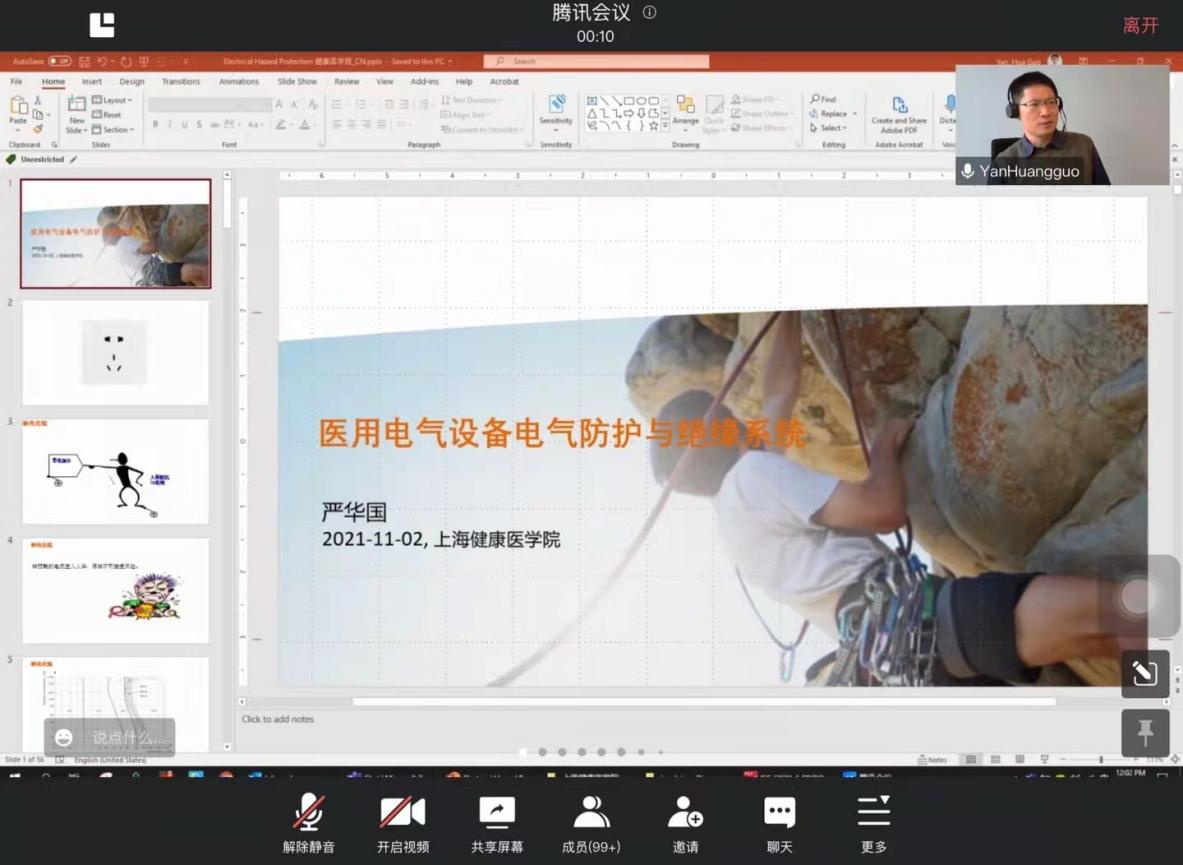Click the screen rotate icon on right
Viewport: 1183px width, 865px height.
[x=1145, y=674]
